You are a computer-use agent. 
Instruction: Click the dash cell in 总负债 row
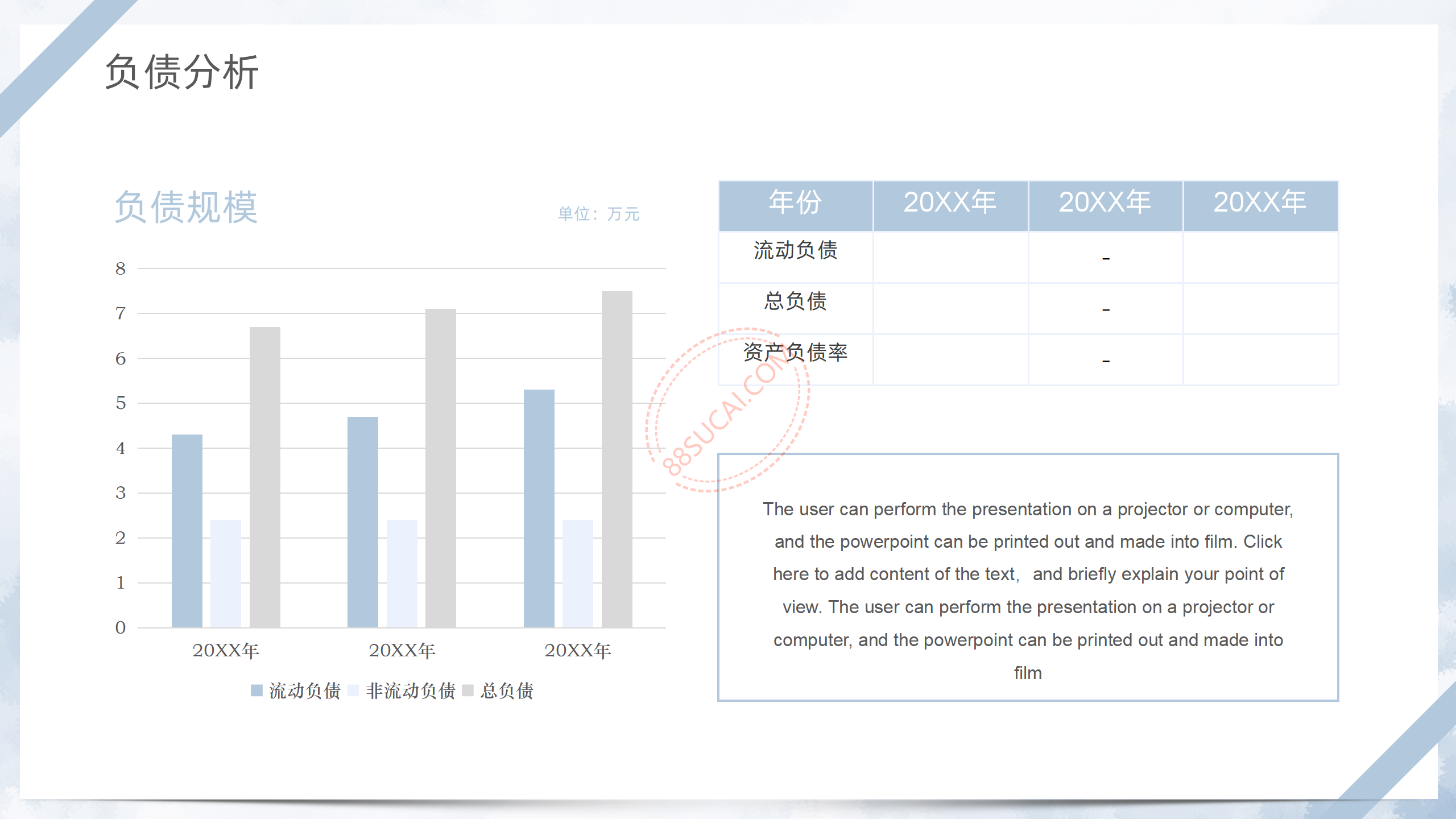point(1106,308)
